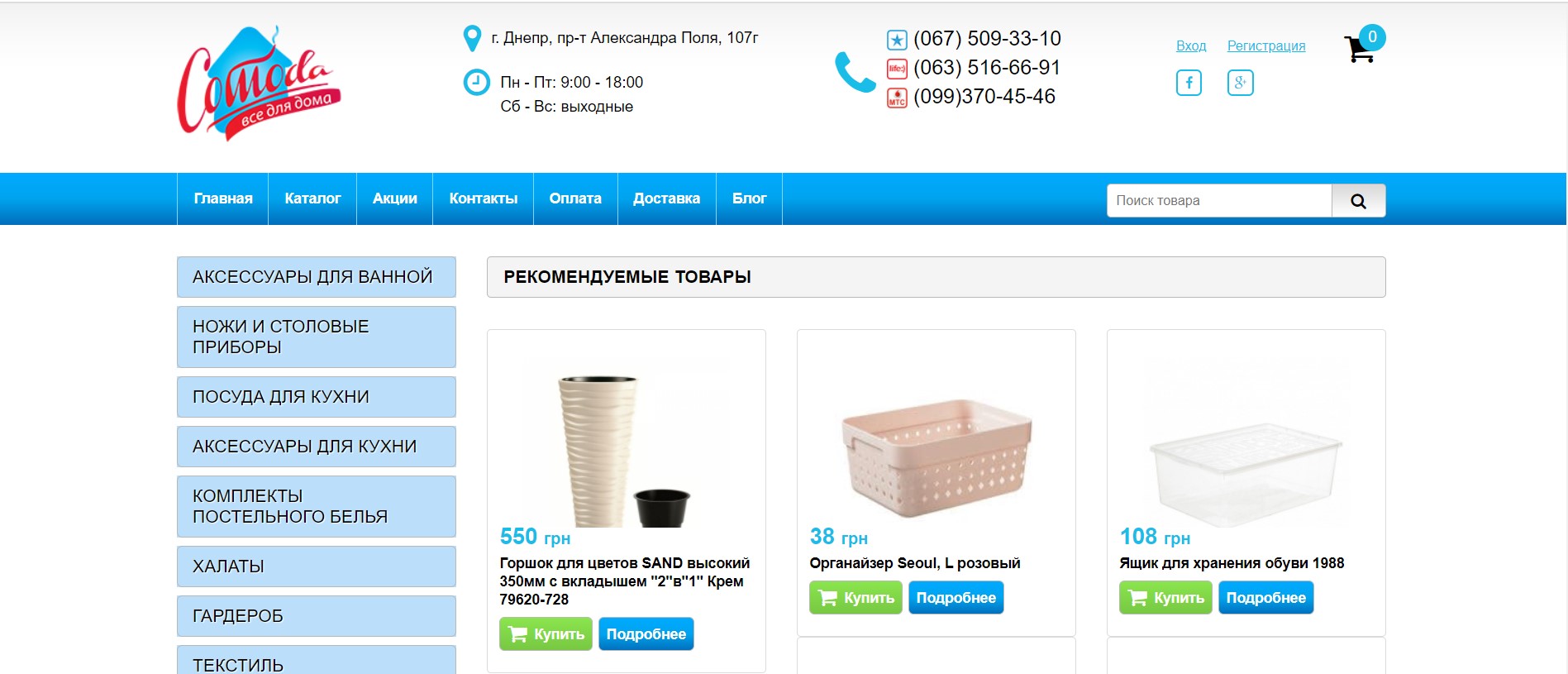Click the map pin address icon
The width and height of the screenshot is (1568, 674).
click(x=472, y=38)
